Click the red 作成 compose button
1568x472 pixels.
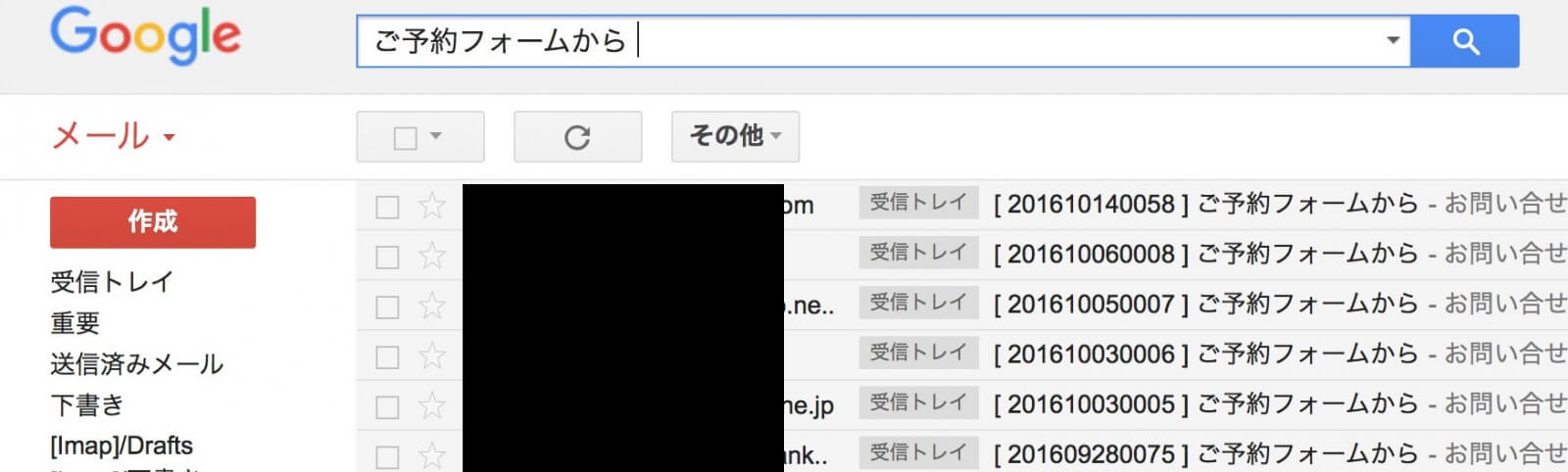point(153,222)
